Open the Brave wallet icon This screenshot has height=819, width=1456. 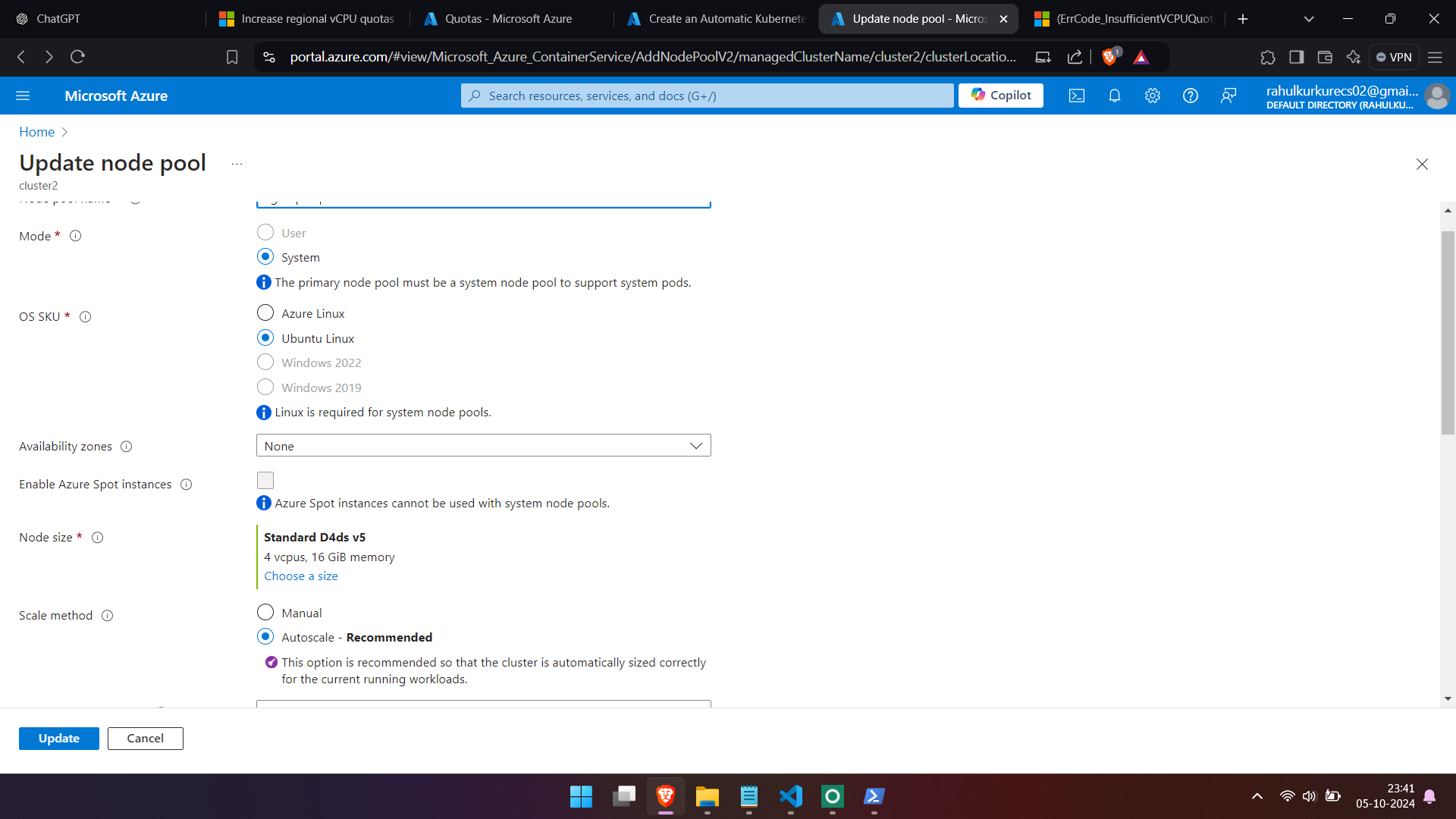1325,57
